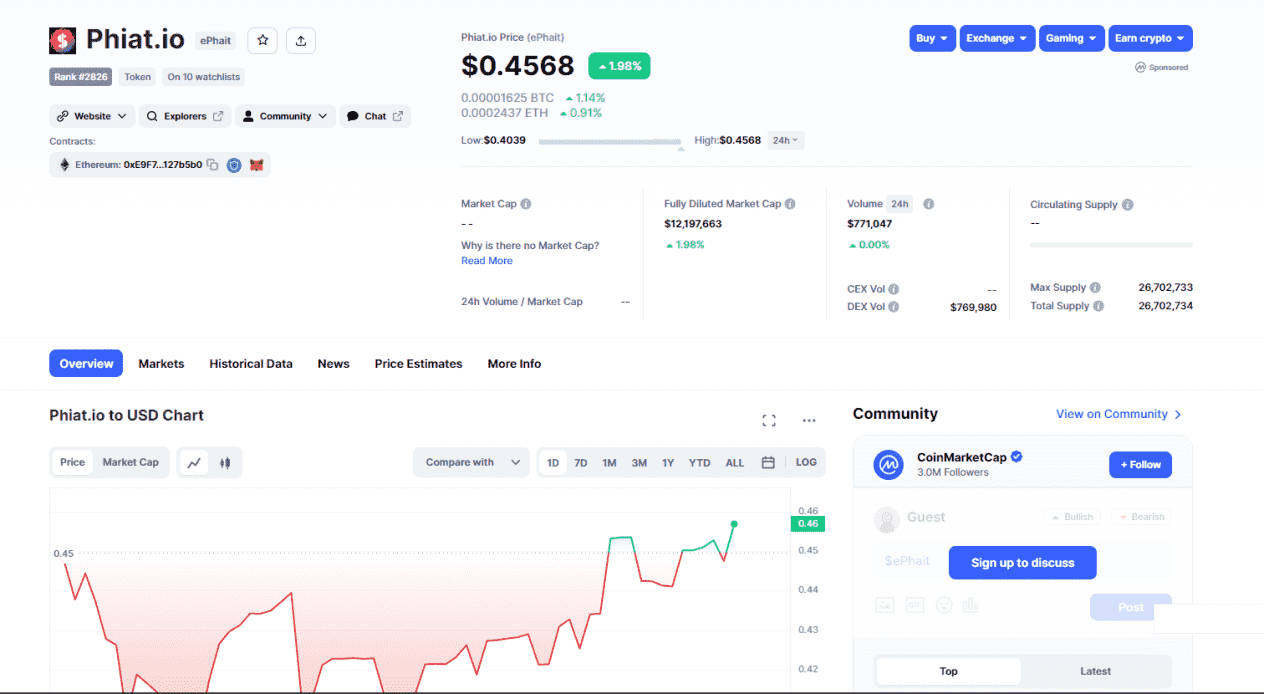Show chart by Price
This screenshot has width=1264, height=694.
click(72, 462)
